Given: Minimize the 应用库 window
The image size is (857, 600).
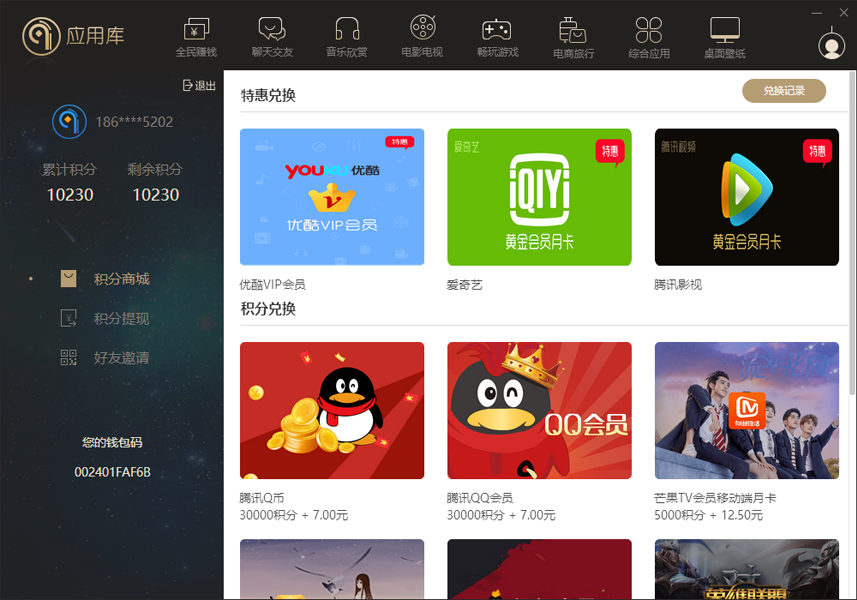Looking at the screenshot, I should pos(817,13).
